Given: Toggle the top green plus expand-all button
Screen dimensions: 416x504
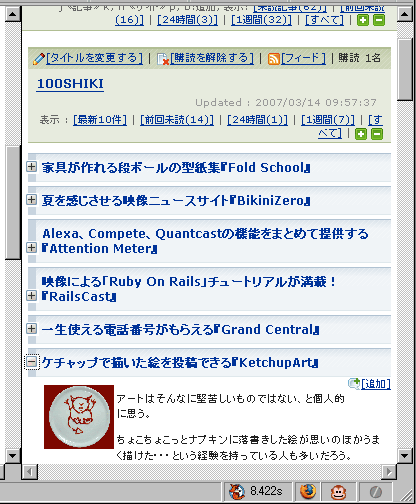Looking at the screenshot, I should (363, 20).
